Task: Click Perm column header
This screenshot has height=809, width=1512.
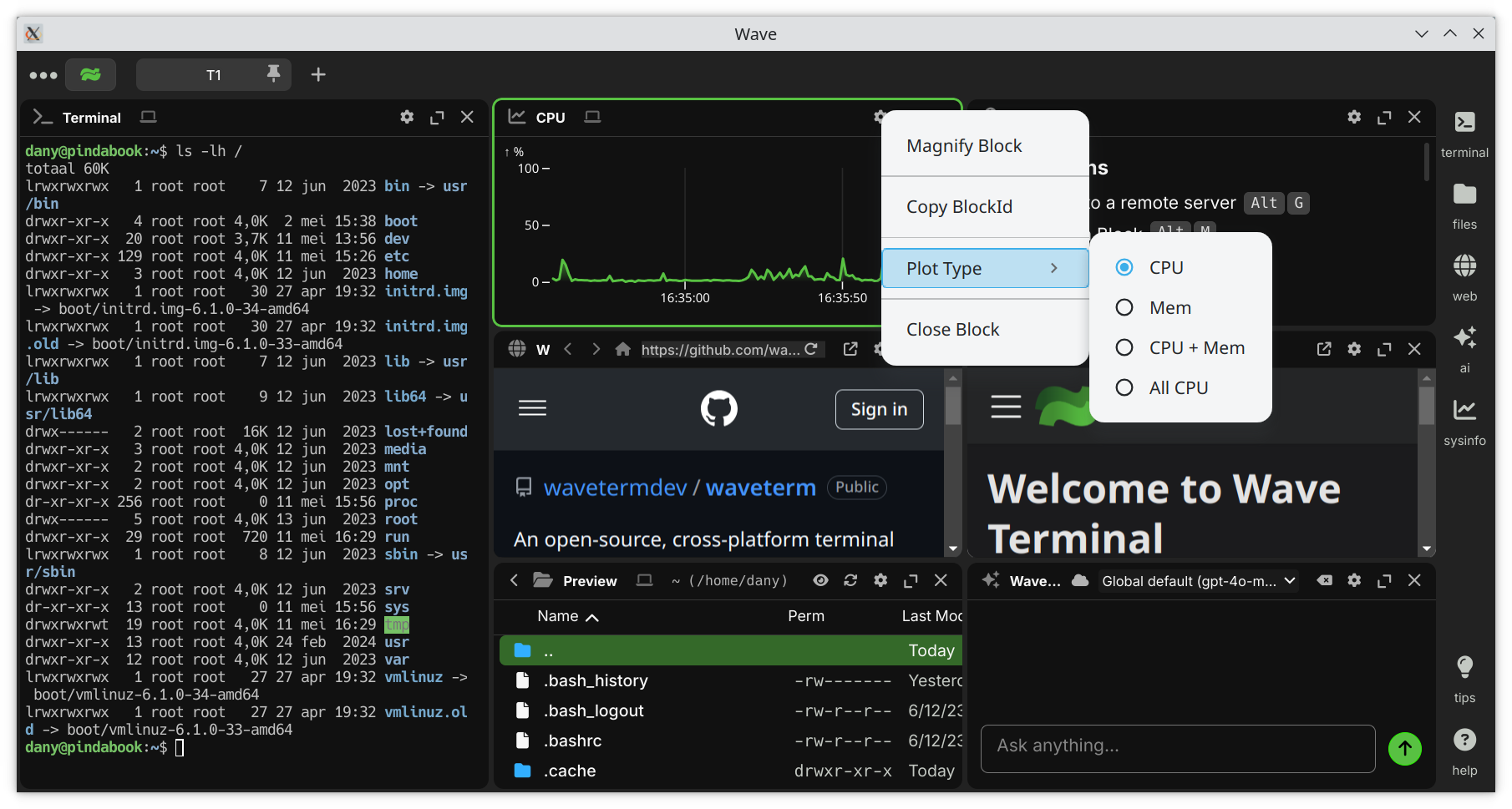Action: (x=806, y=616)
